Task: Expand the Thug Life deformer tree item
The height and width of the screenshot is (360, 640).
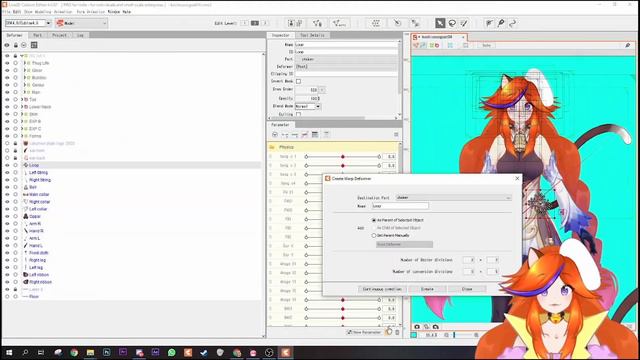Action: [24, 63]
